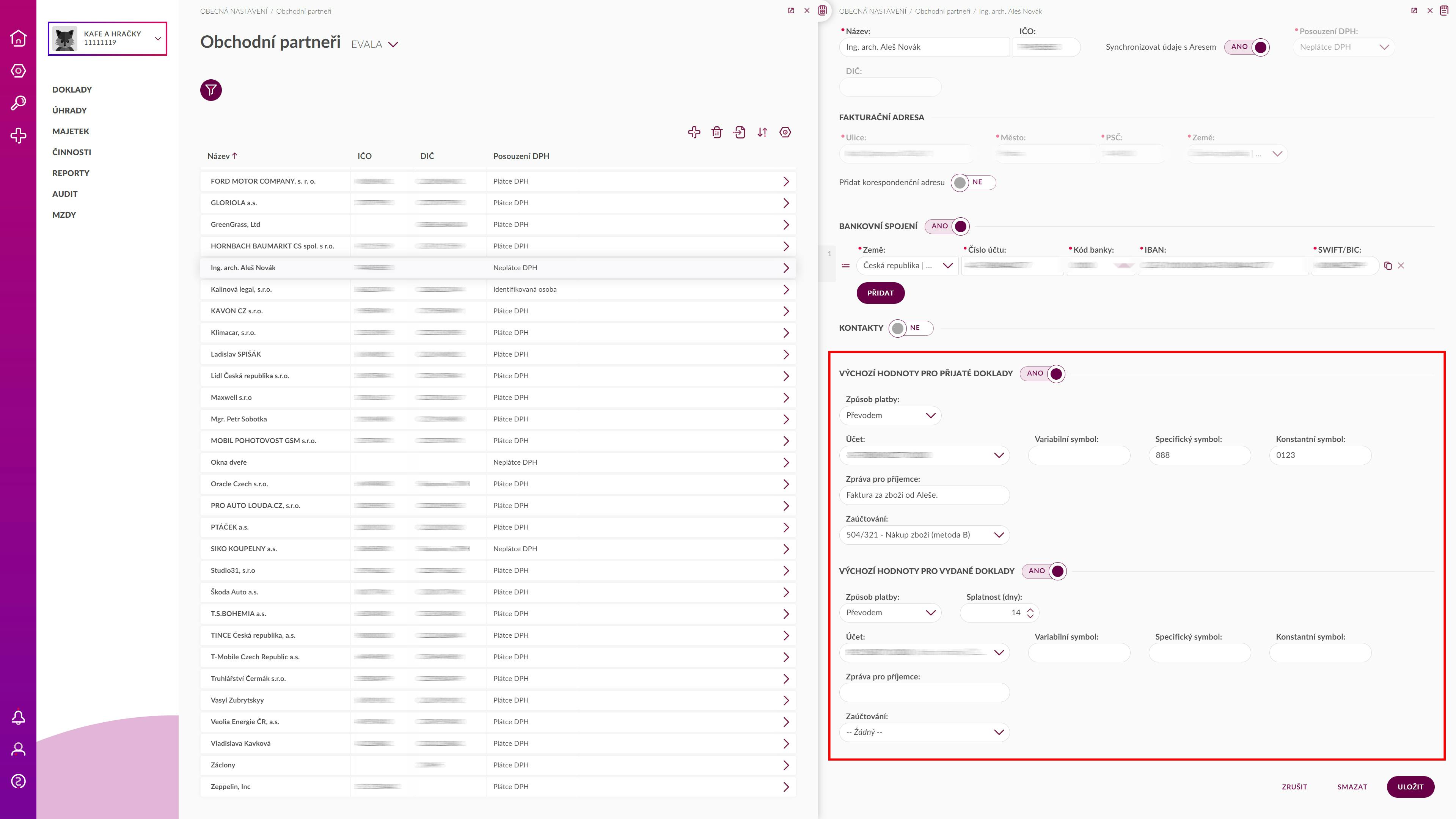Click the bank row reorder handle

tap(845, 266)
